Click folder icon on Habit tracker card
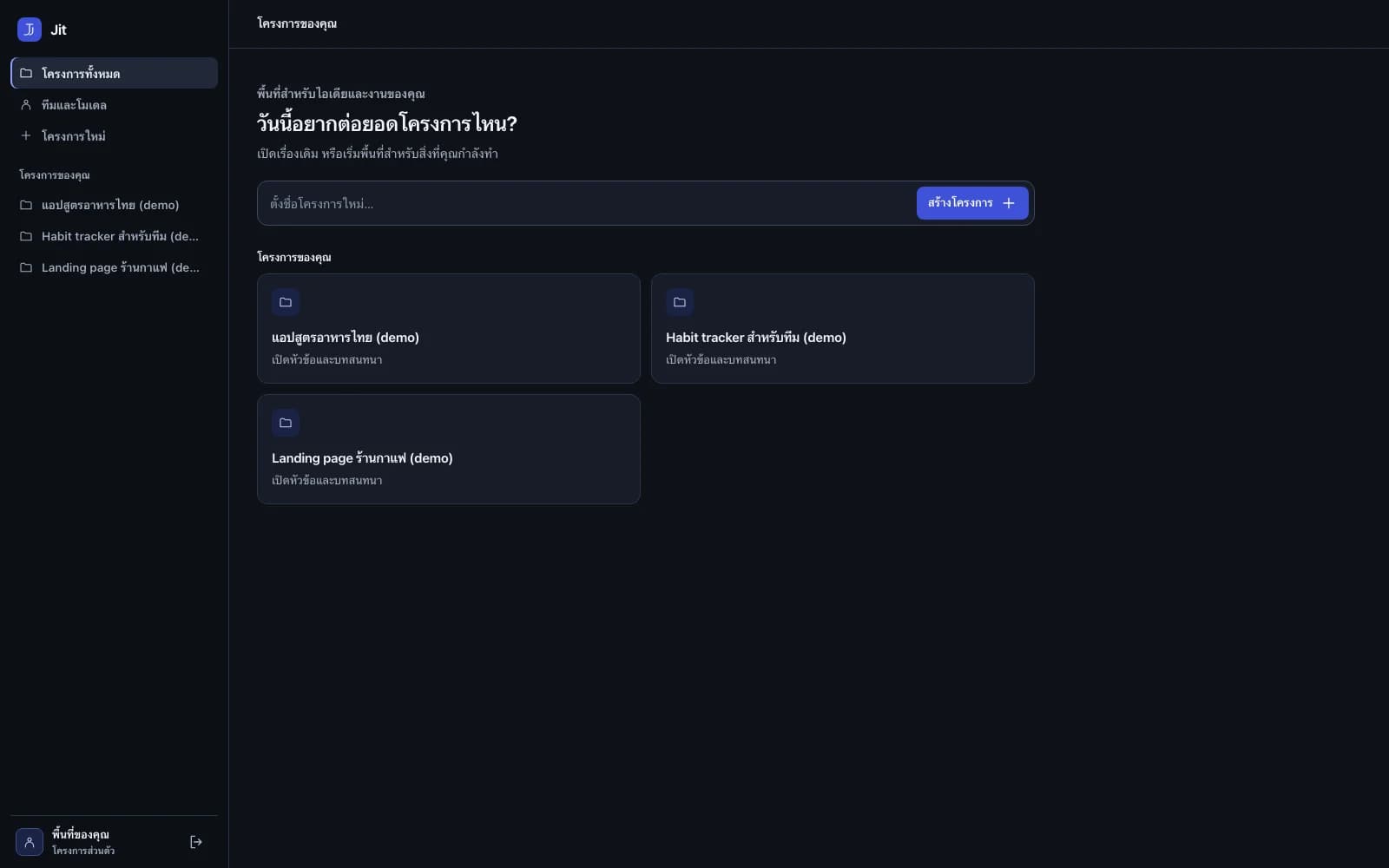Screen dimensions: 1389x868 [680, 302]
